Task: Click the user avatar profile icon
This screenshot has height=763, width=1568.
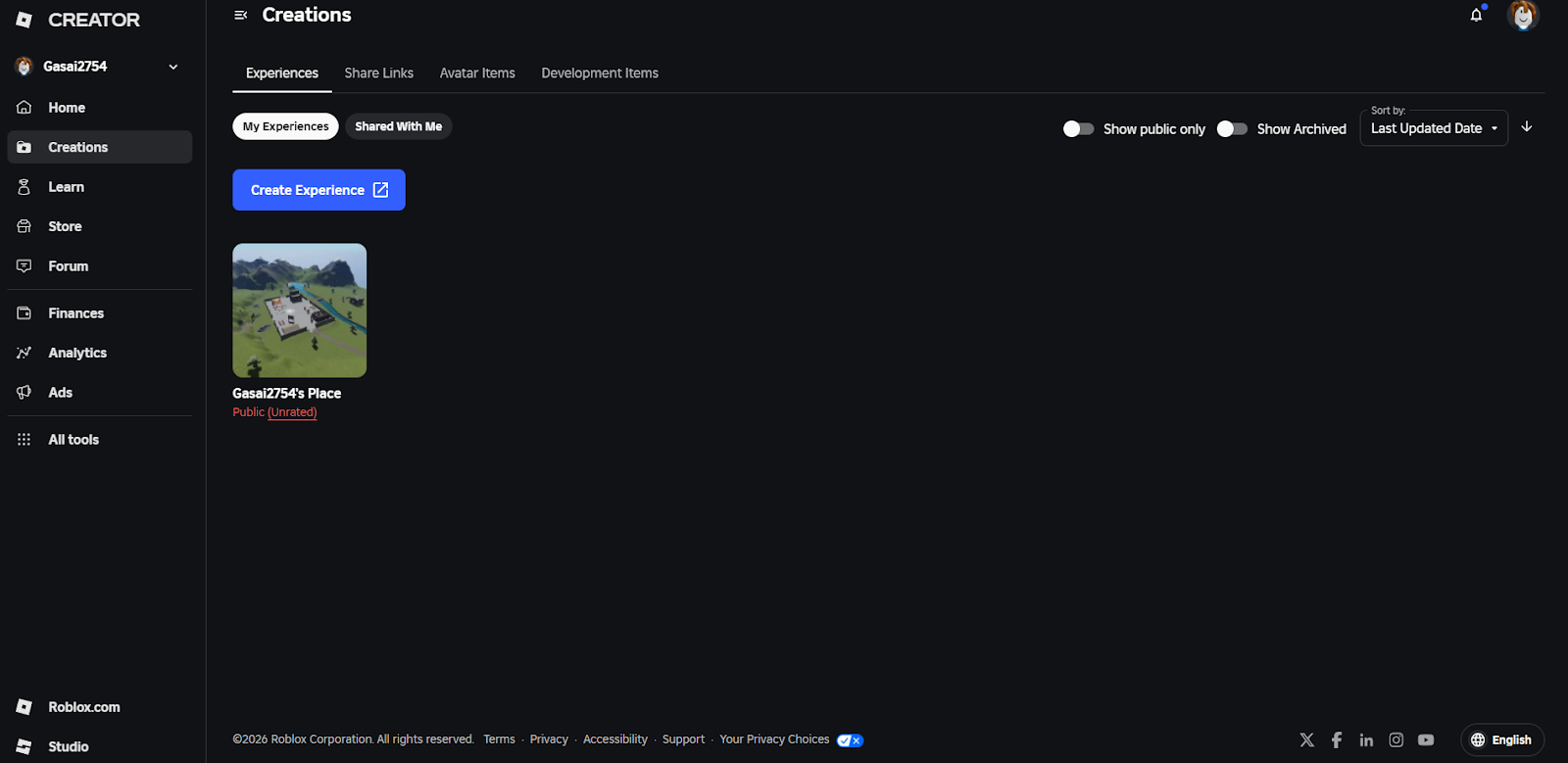Action: pos(1523,16)
